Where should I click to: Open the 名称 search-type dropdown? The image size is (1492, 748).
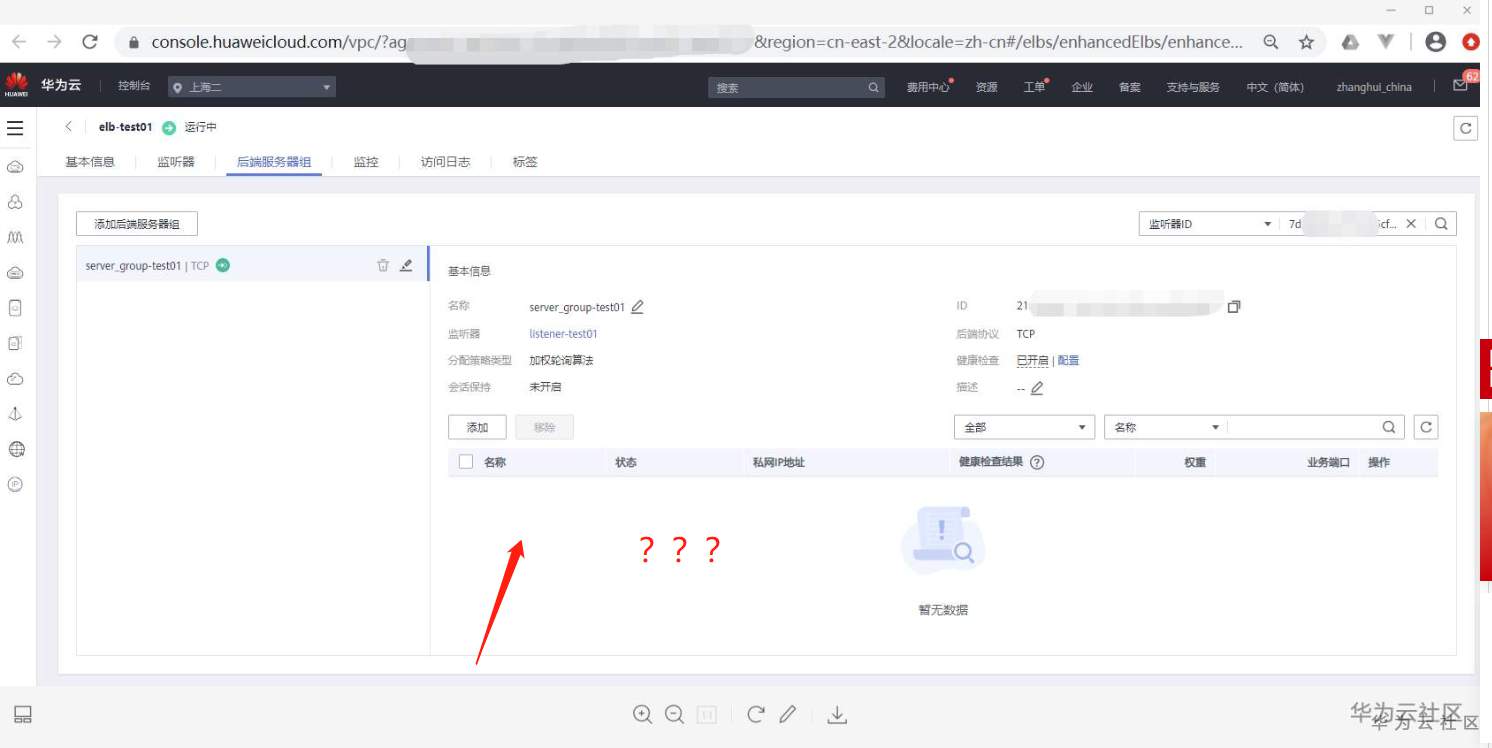1166,427
